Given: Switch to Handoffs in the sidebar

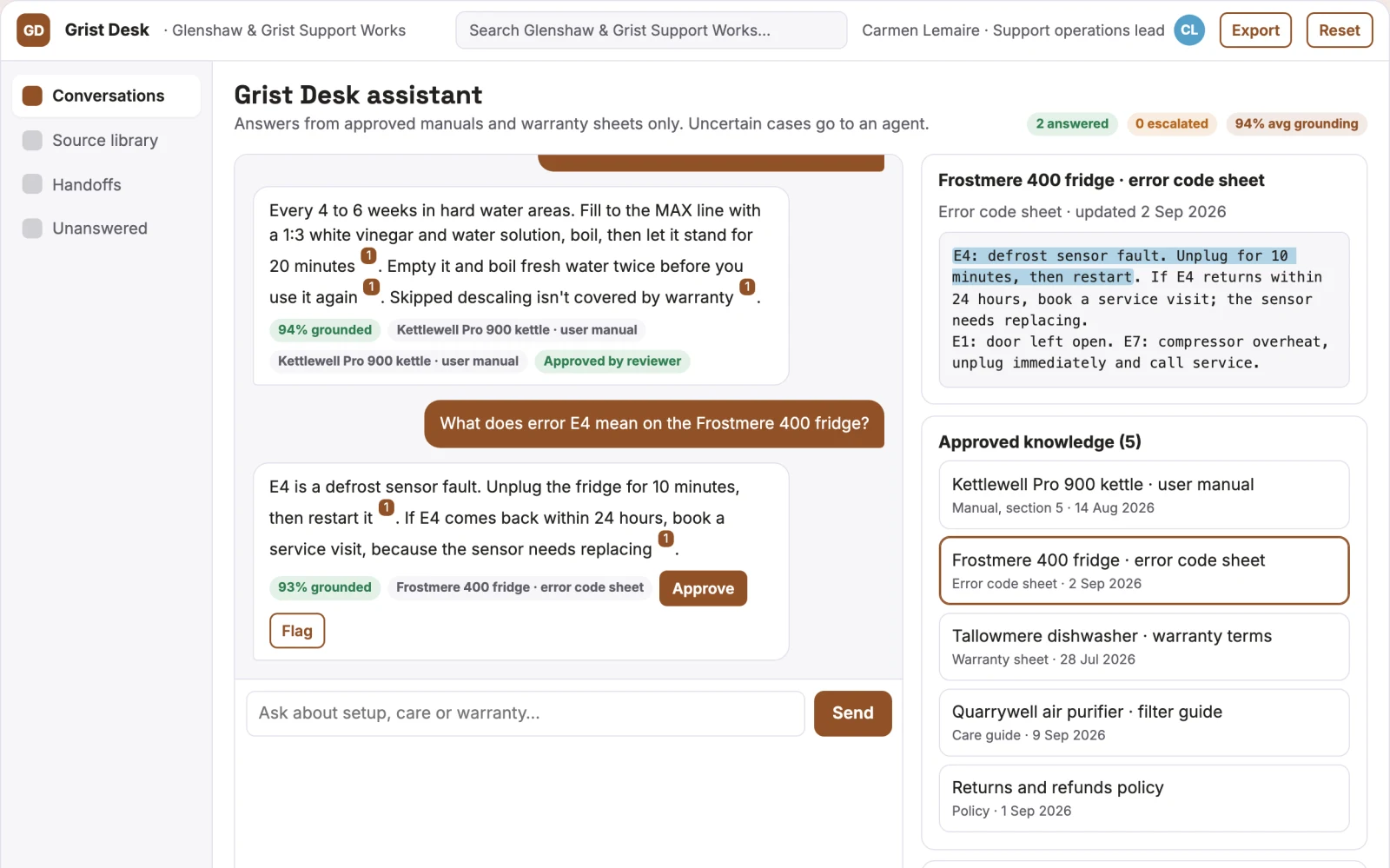Looking at the screenshot, I should tap(106, 185).
